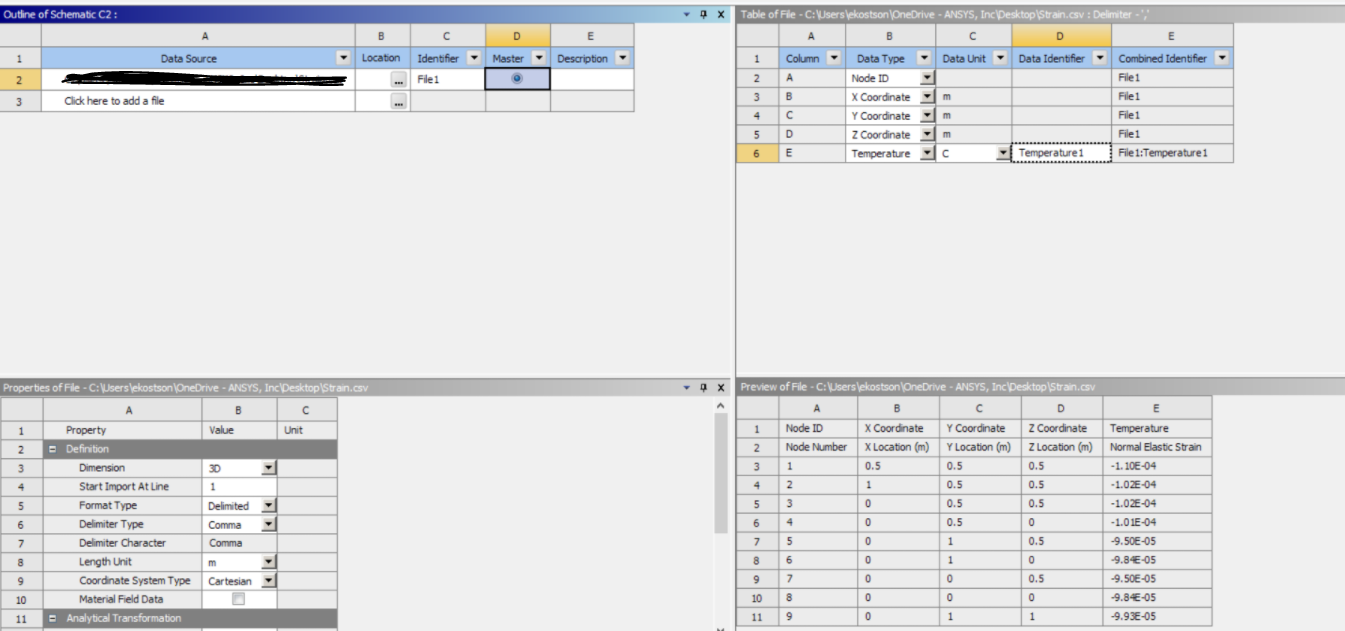The width and height of the screenshot is (1345, 631).
Task: Open the Data Unit header filter dropdown
Action: point(999,58)
